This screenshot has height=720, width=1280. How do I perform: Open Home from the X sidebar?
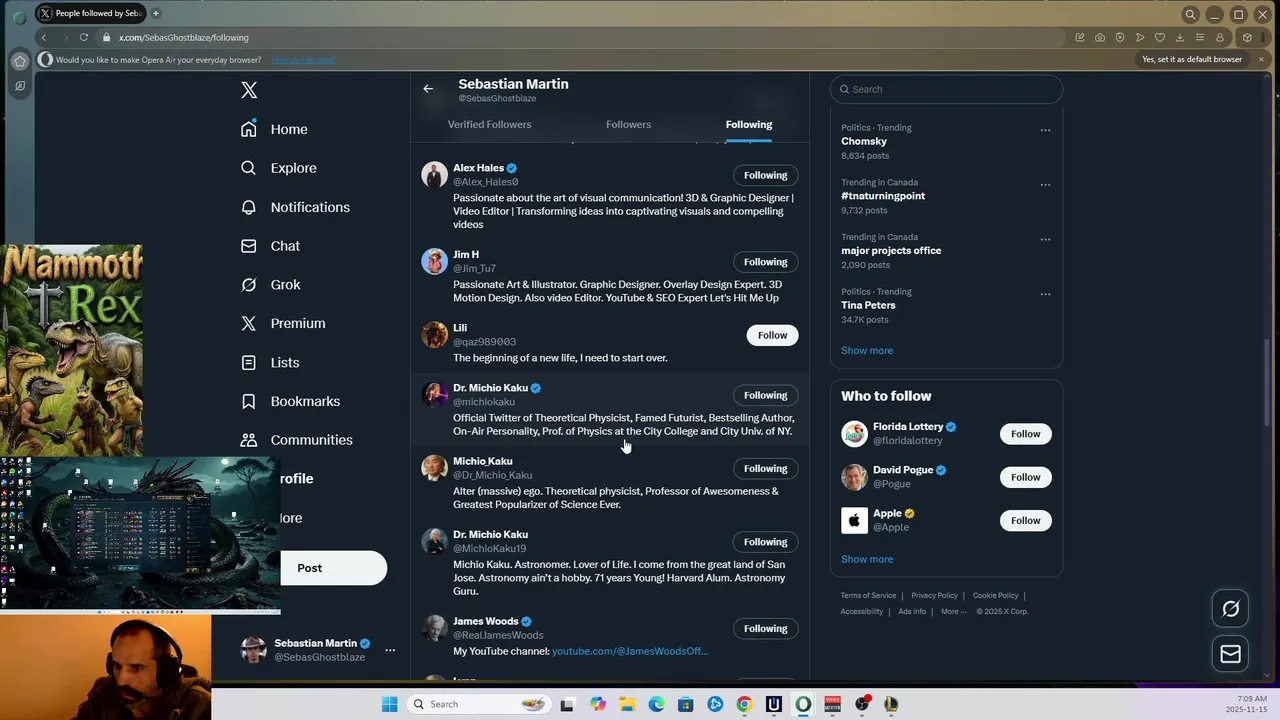click(x=274, y=129)
